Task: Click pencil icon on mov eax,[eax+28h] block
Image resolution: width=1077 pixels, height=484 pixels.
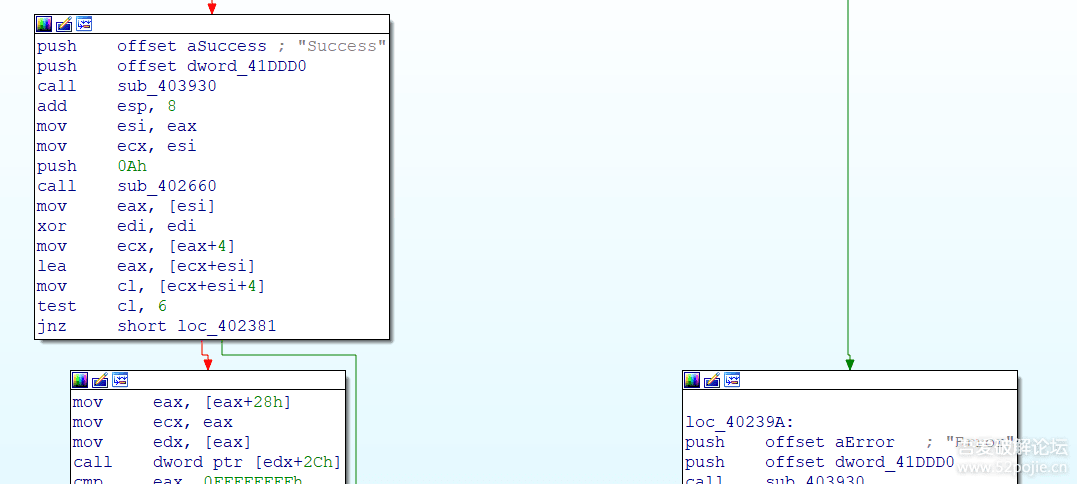Action: tap(100, 380)
